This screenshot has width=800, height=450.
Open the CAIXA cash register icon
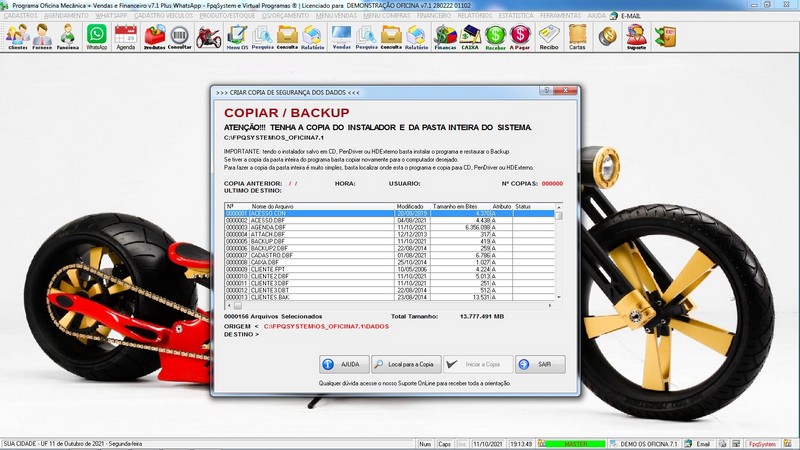(470, 37)
